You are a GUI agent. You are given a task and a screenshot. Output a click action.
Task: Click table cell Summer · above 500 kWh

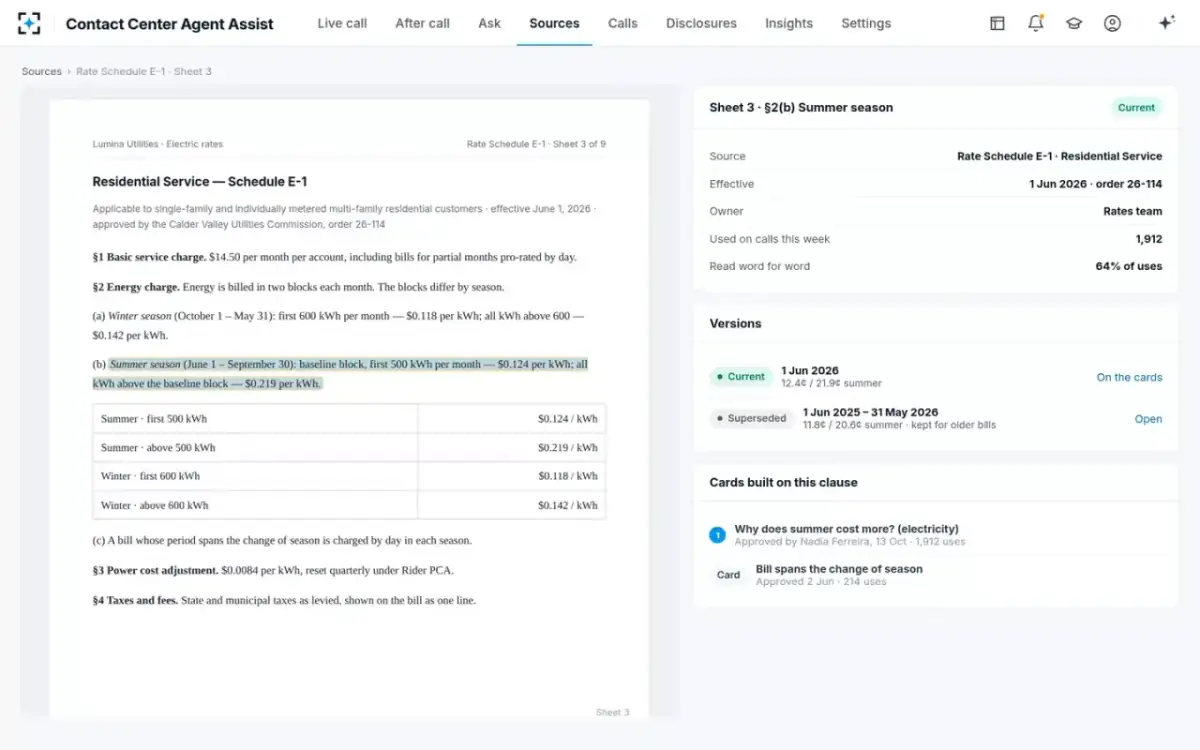point(255,448)
